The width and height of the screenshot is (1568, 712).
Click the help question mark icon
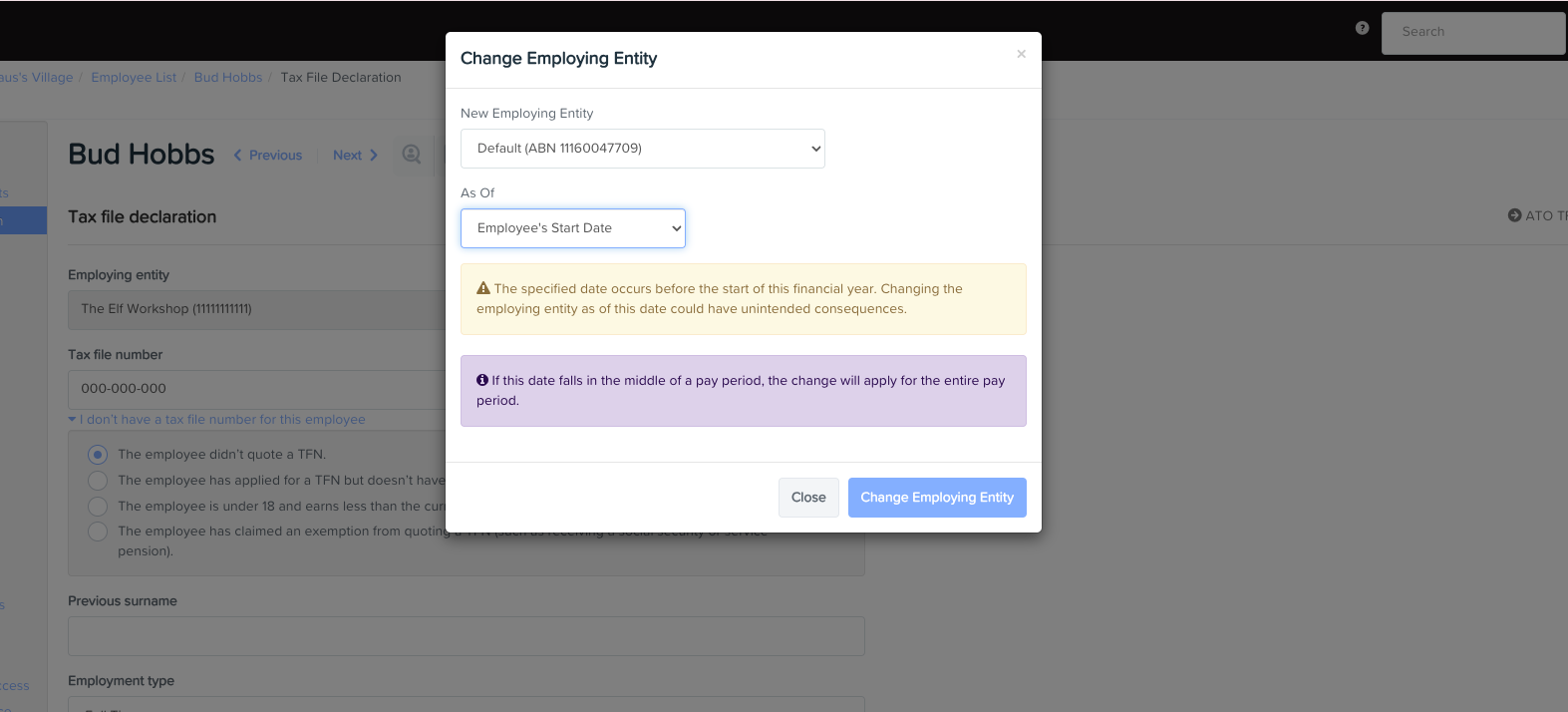pyautogui.click(x=1362, y=28)
